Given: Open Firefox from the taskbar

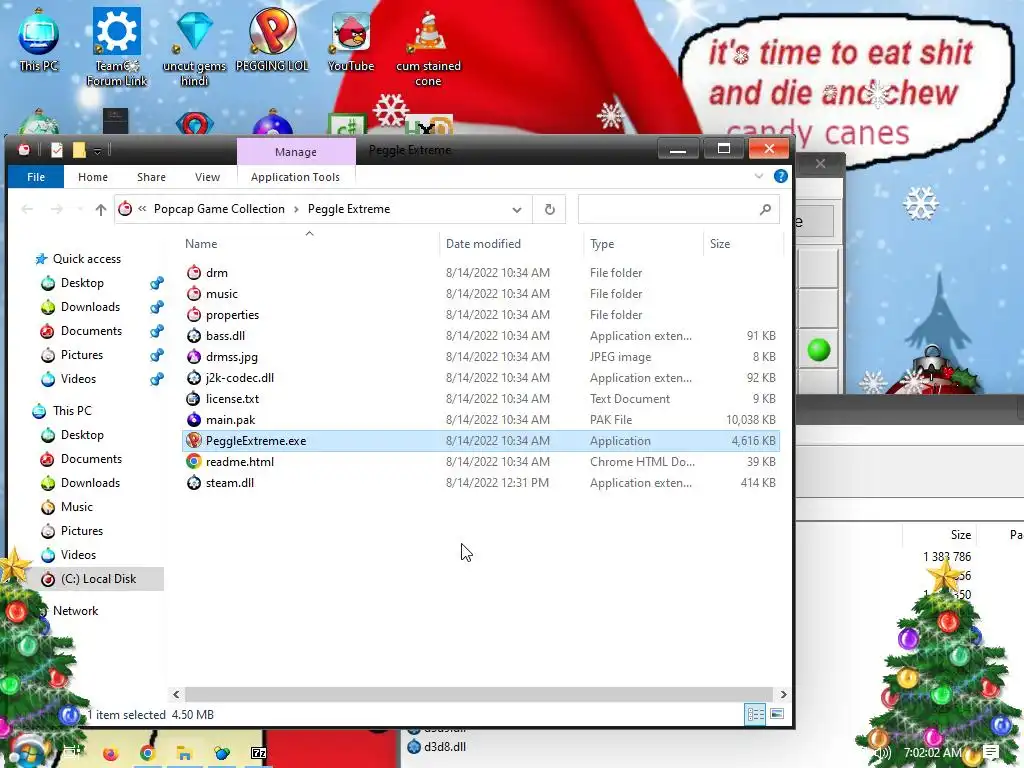Looking at the screenshot, I should click(110, 754).
